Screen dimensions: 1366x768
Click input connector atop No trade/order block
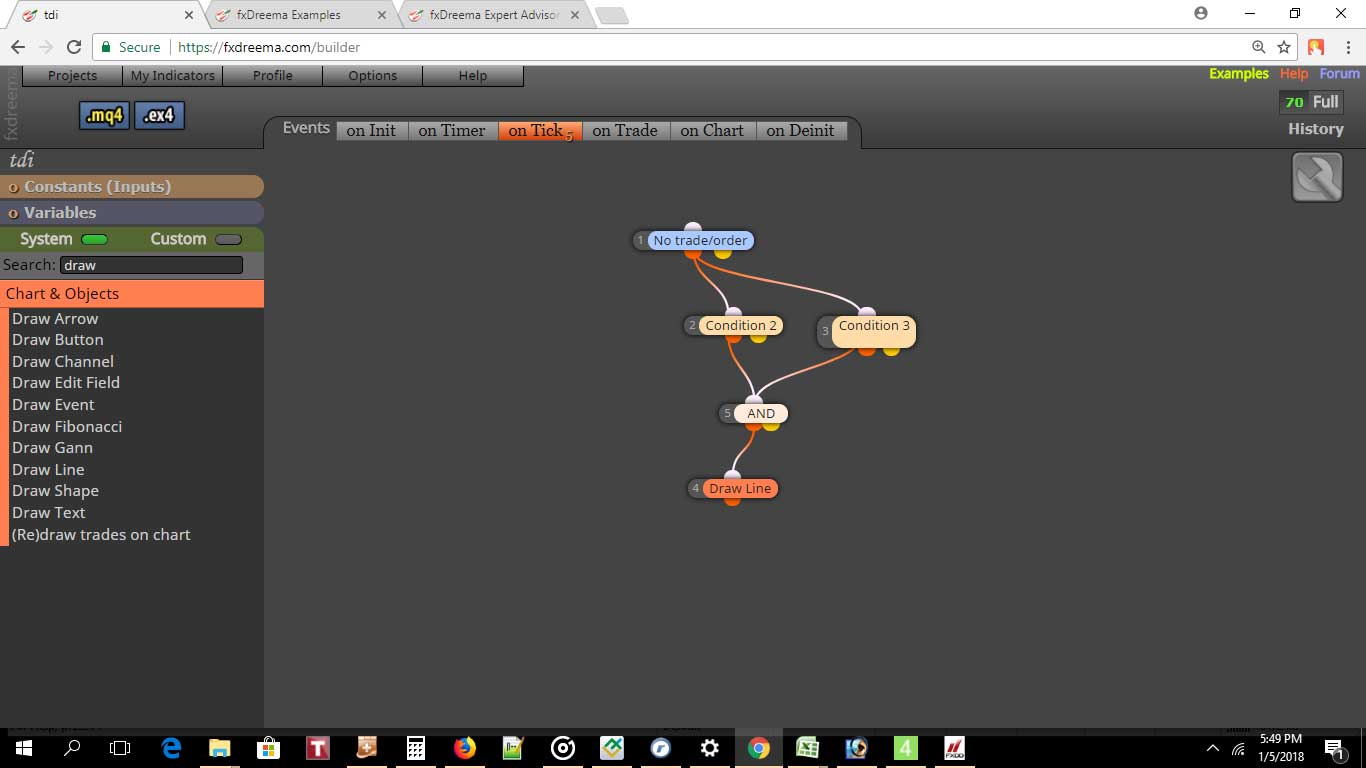point(693,228)
